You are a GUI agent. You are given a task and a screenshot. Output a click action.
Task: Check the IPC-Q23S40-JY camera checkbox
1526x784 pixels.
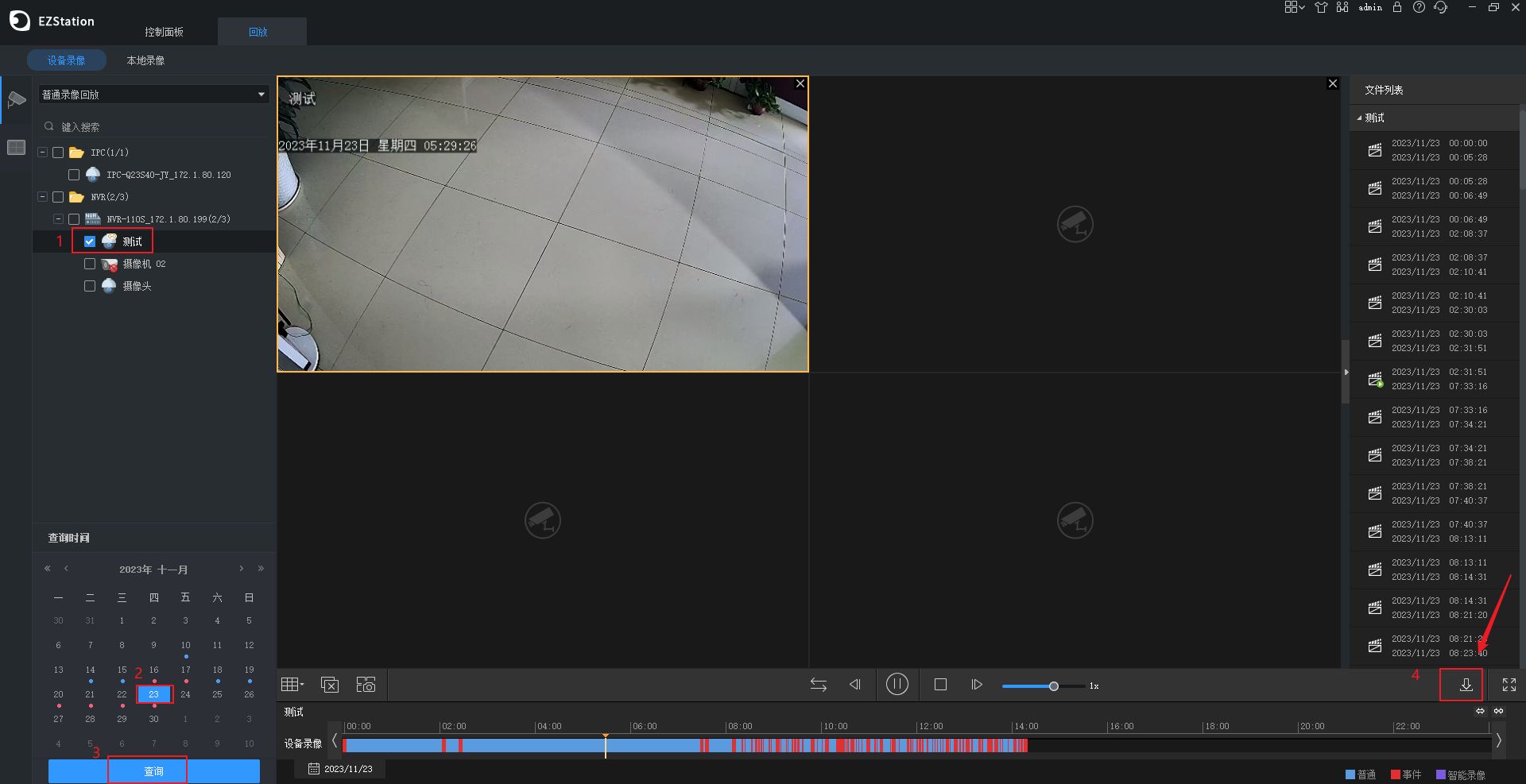coord(74,175)
